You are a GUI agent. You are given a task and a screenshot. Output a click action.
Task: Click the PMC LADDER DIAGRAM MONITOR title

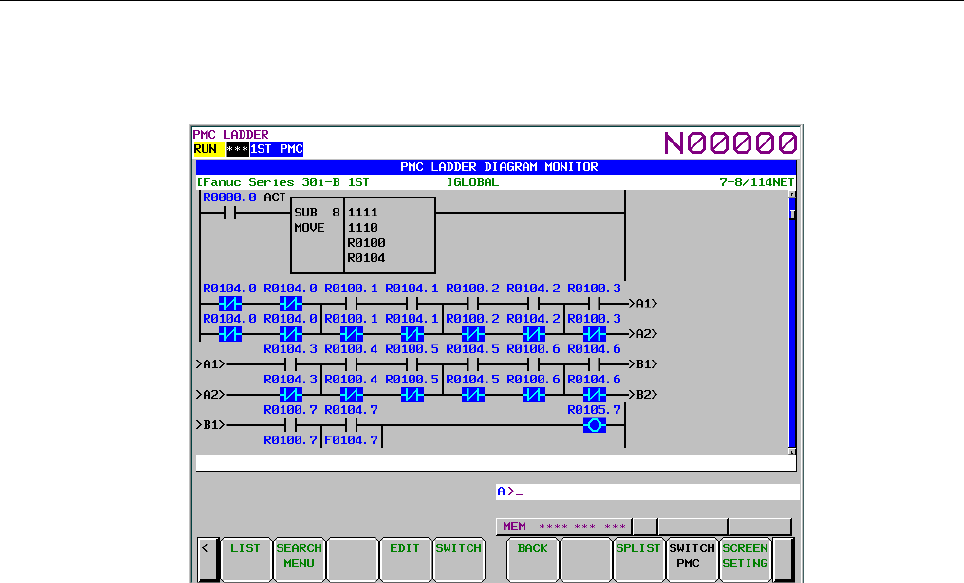coord(499,167)
